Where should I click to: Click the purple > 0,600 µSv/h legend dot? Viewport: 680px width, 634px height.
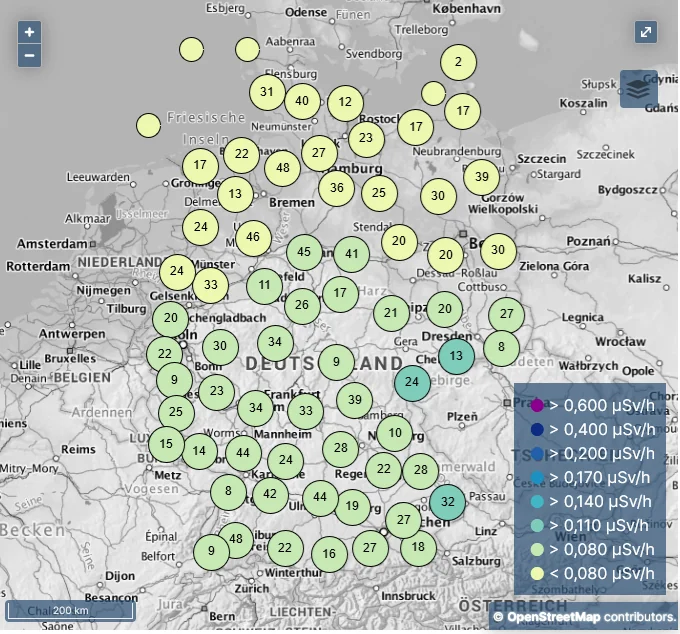537,405
